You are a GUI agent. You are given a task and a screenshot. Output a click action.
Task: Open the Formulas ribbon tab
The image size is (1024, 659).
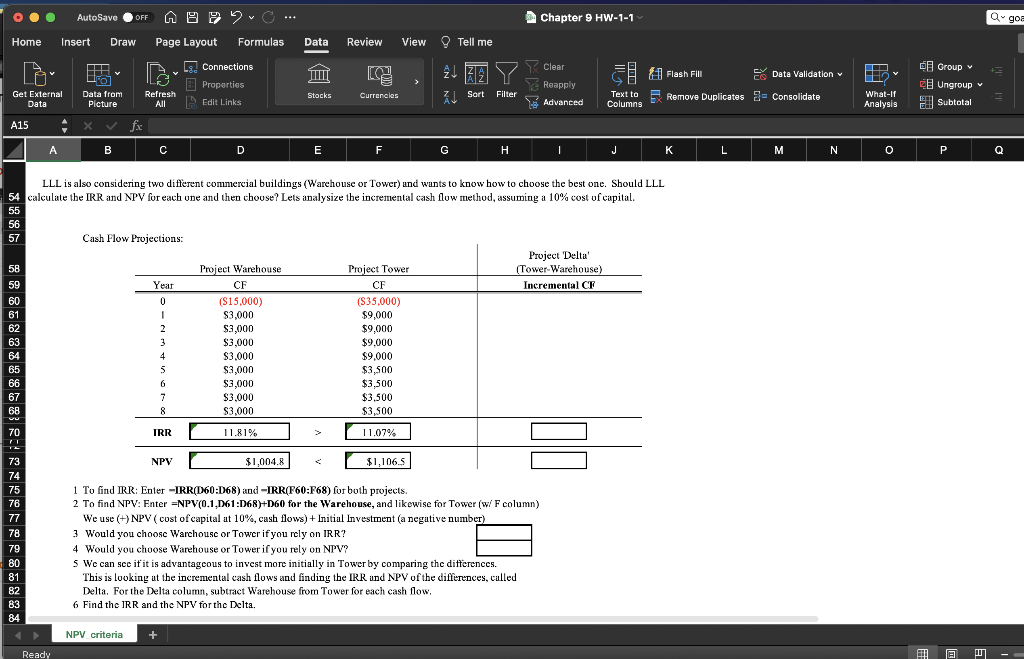tap(260, 42)
